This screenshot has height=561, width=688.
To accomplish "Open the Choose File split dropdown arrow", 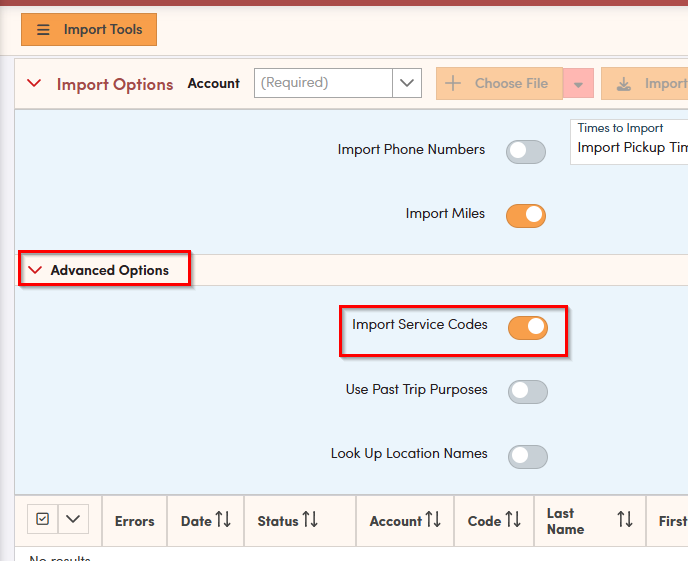I will coord(578,84).
